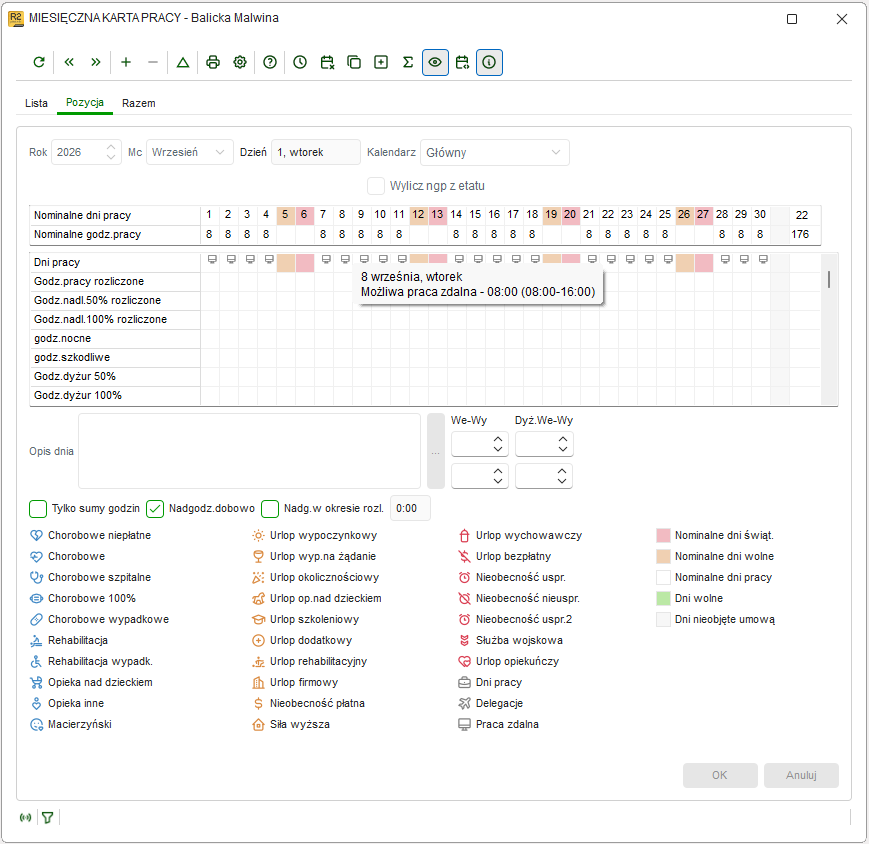
Task: Enable 'Wylicz ngp z etatu' checkbox
Action: coord(376,186)
